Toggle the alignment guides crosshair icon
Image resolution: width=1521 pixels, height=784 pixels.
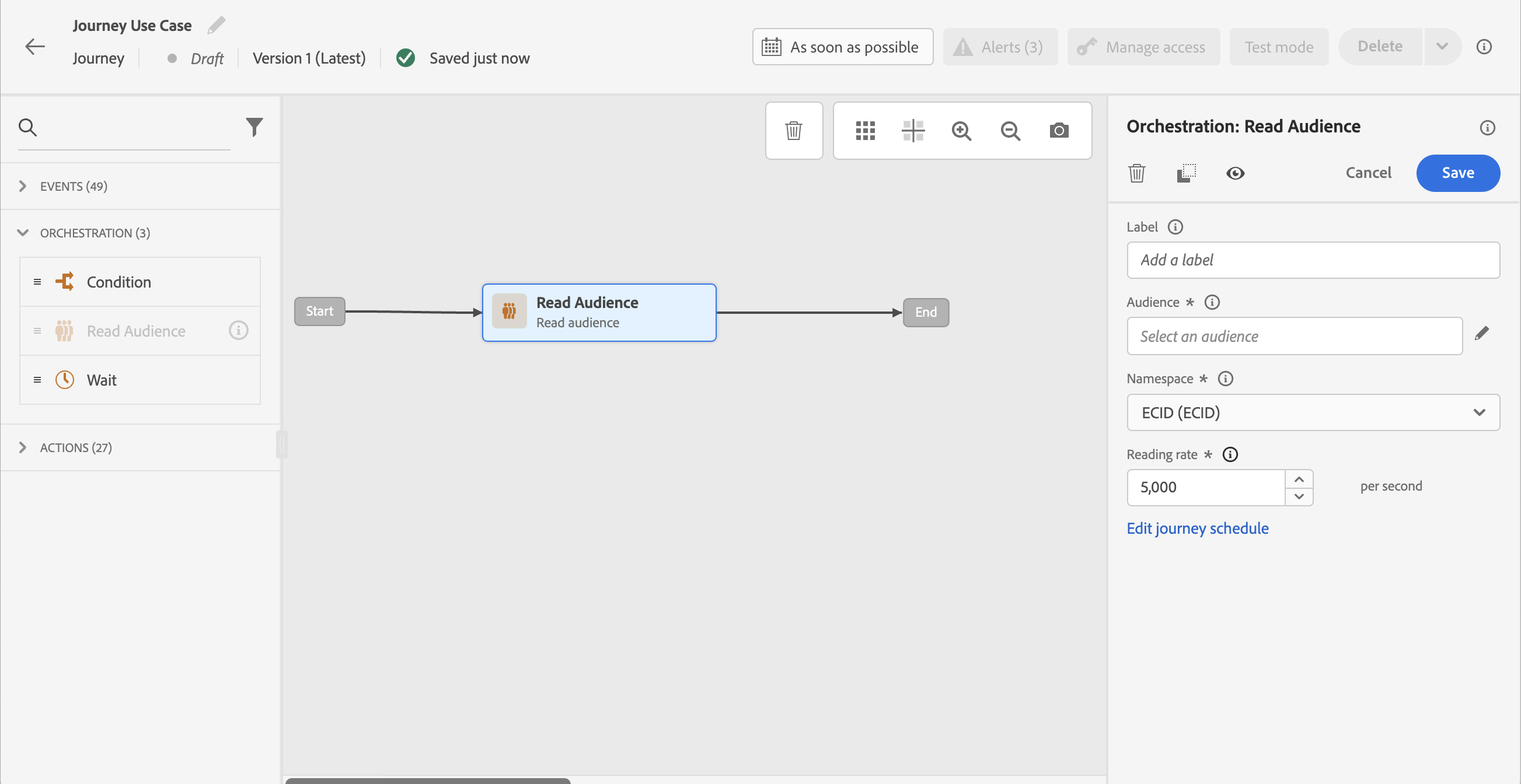pyautogui.click(x=913, y=130)
